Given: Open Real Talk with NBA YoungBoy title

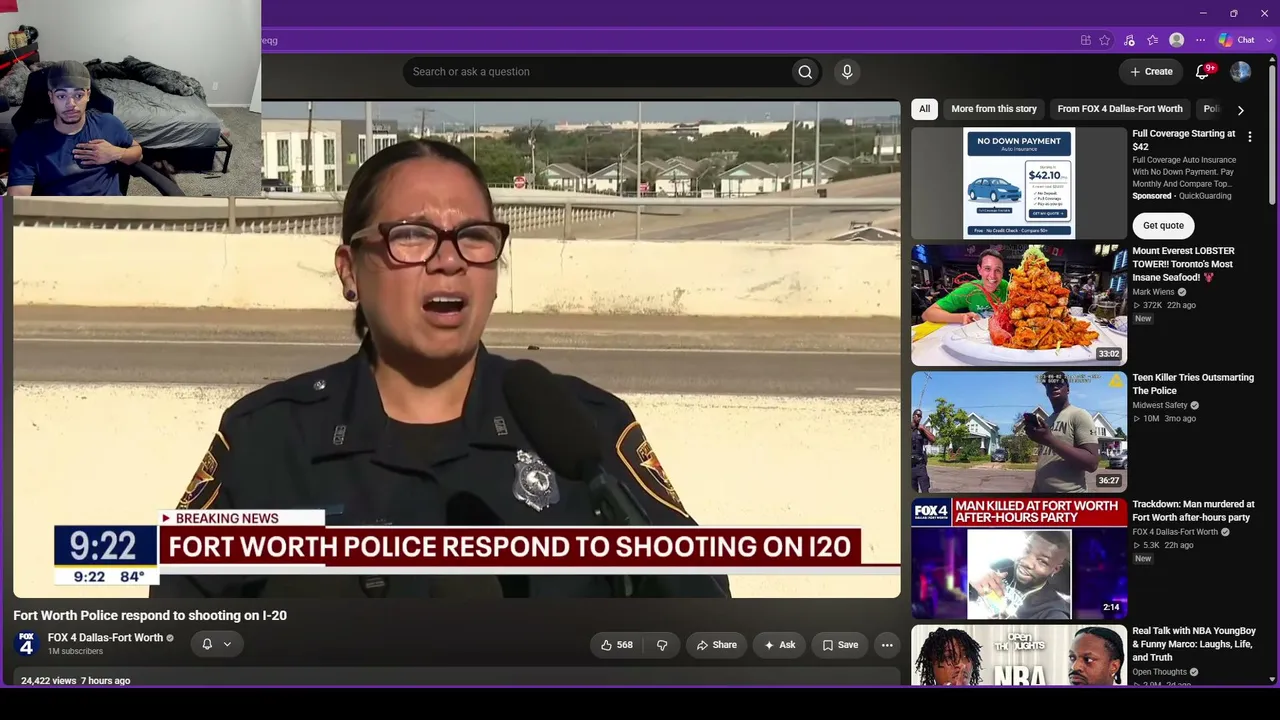Looking at the screenshot, I should click(1194, 644).
